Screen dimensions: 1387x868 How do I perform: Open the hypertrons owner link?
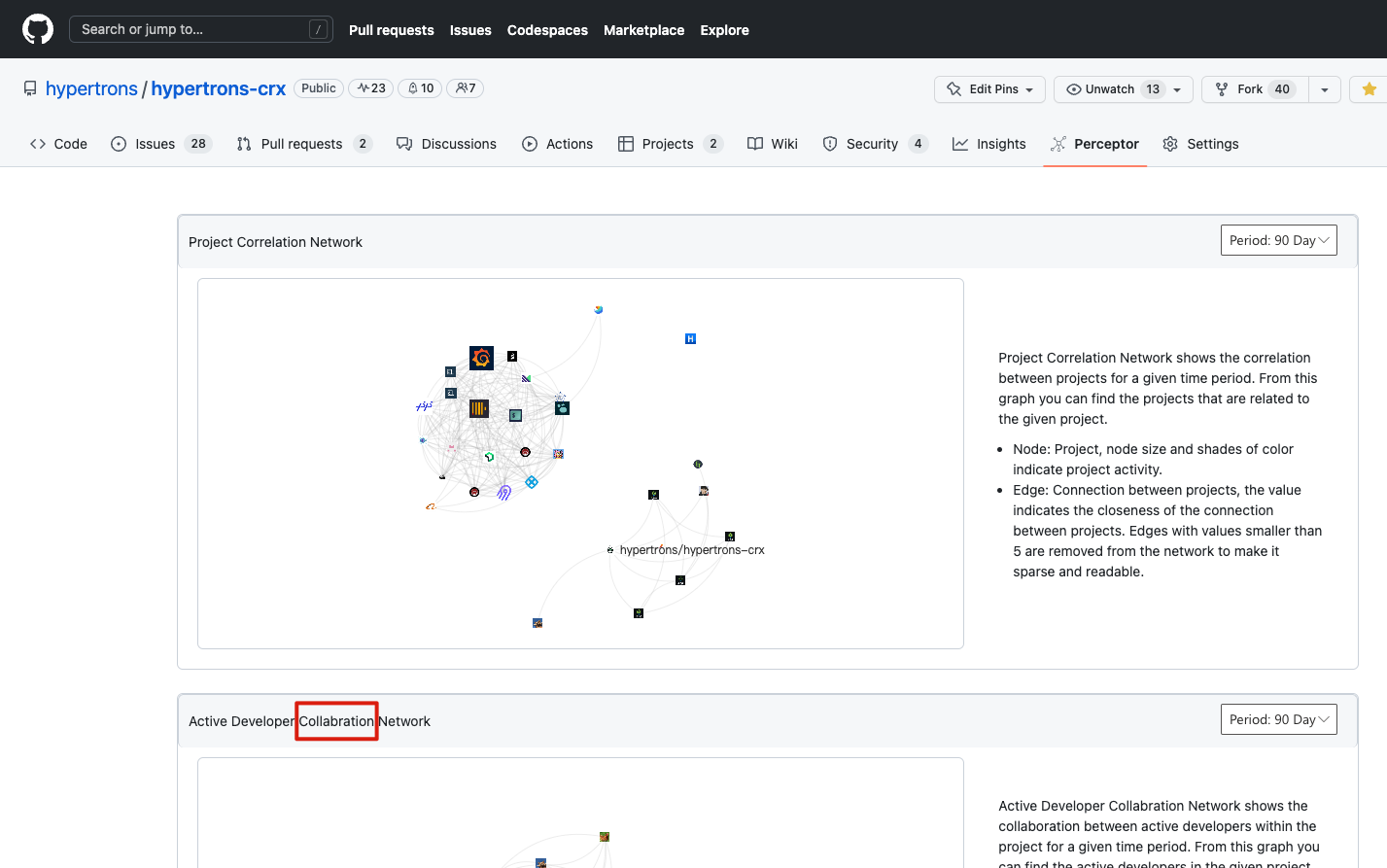(x=91, y=88)
